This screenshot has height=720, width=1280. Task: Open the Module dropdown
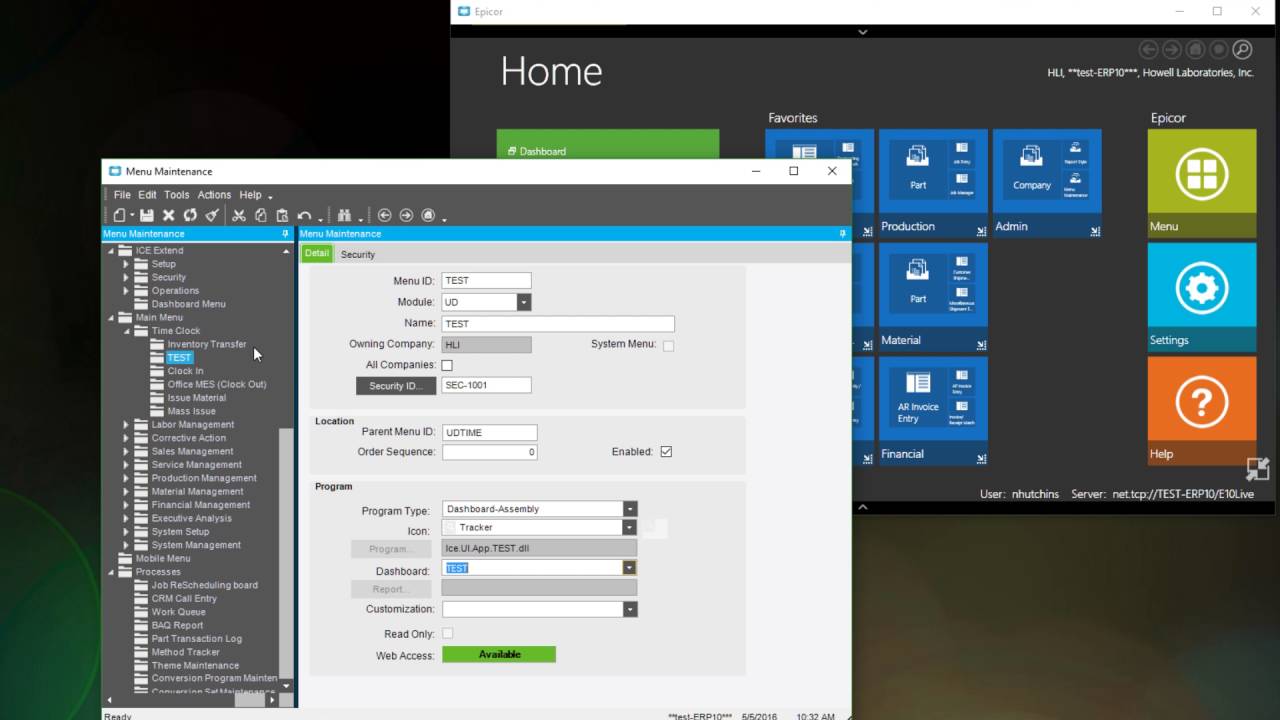coord(524,302)
